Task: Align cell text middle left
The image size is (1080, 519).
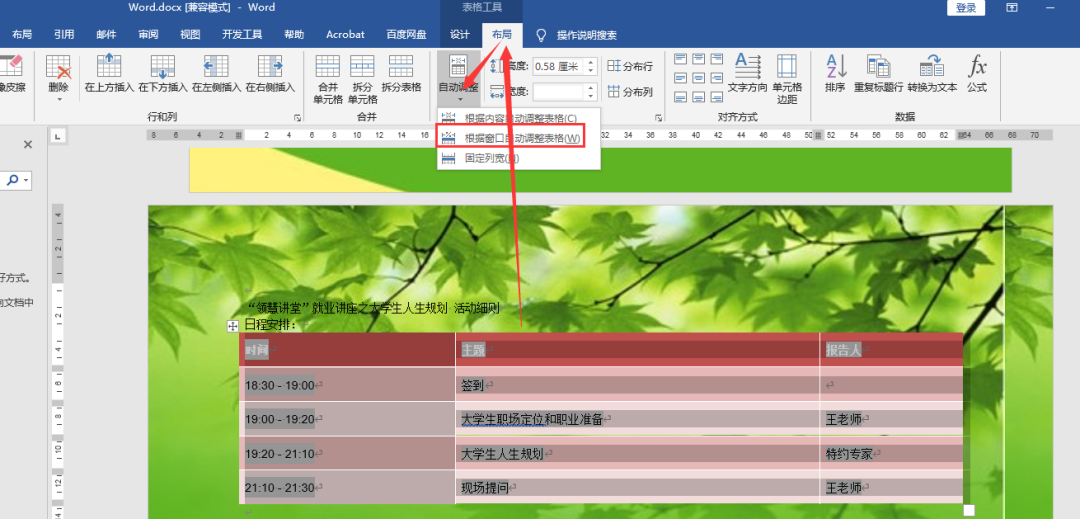Action: point(681,78)
